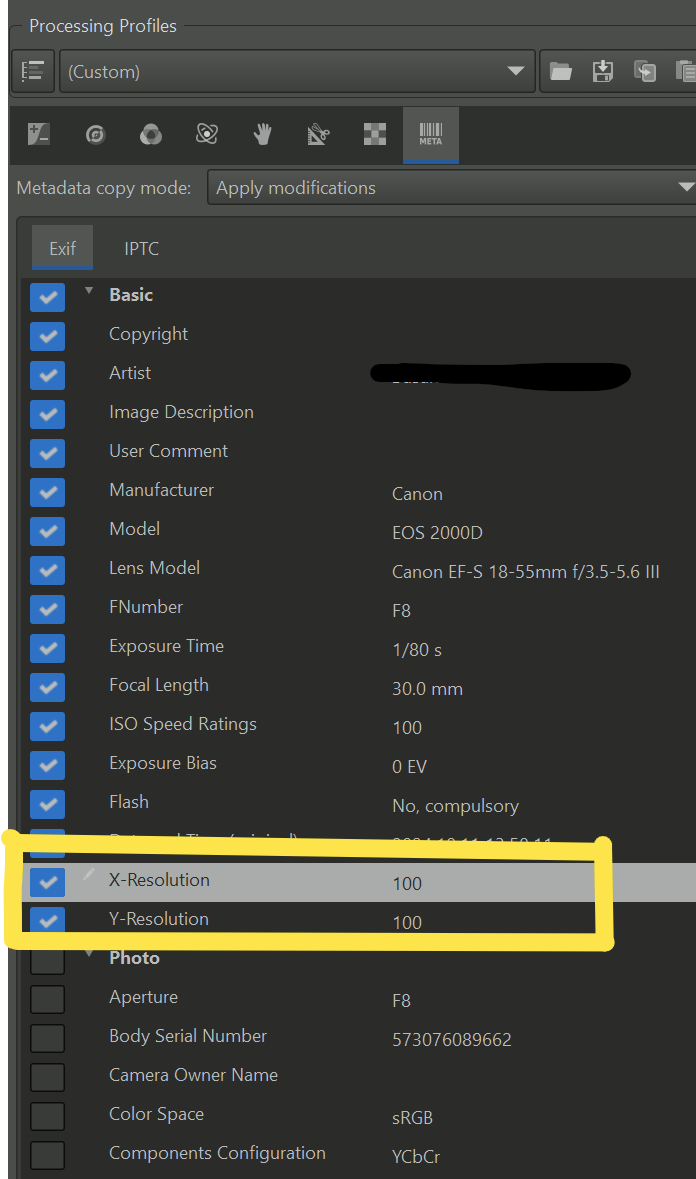
Task: Open the Raw tab checkerboard icon
Action: (375, 135)
